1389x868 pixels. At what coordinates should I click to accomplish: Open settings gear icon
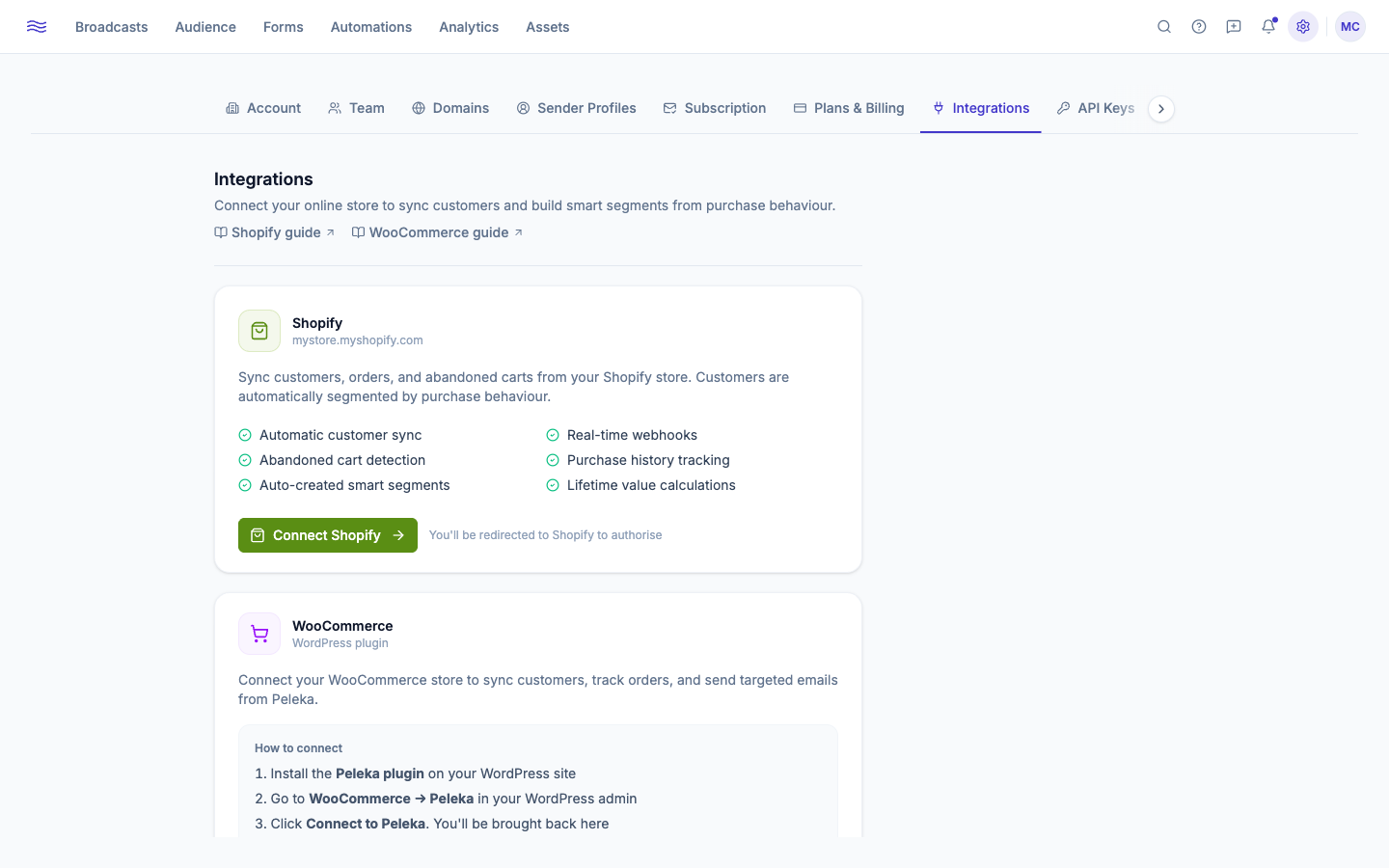(1303, 27)
